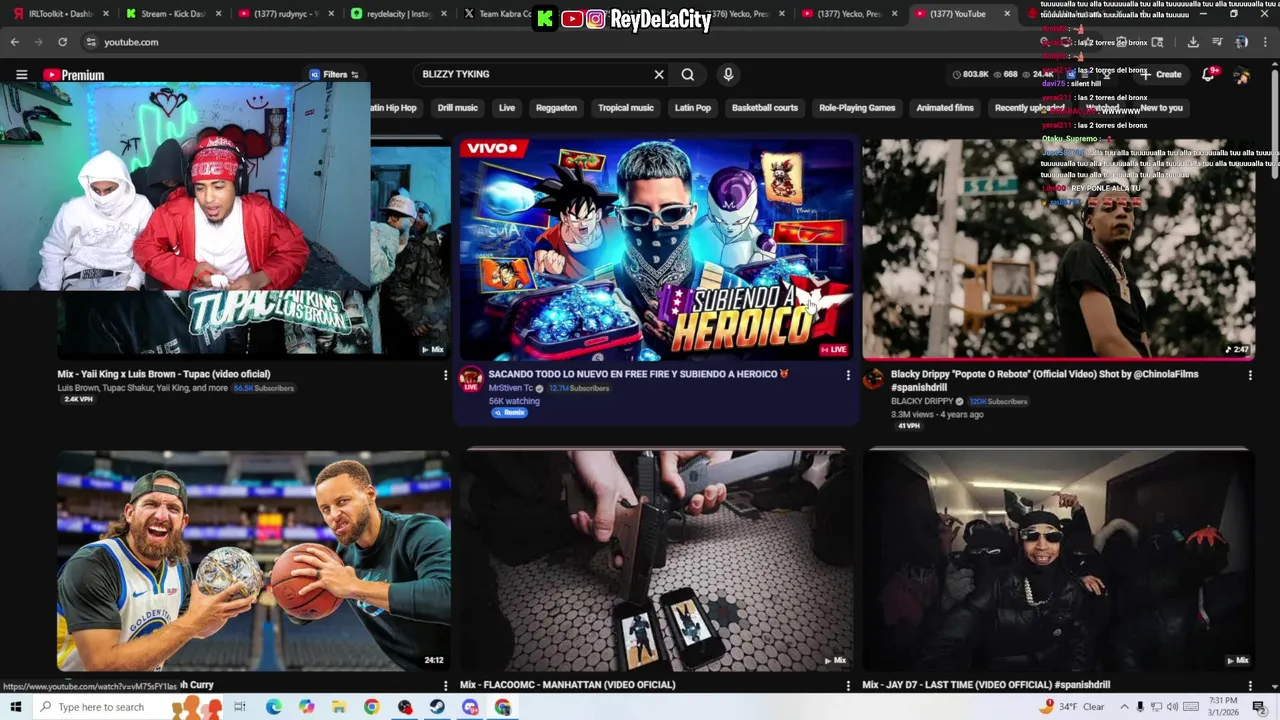Select the Drill music filter chip
1280x720 pixels.
457,108
